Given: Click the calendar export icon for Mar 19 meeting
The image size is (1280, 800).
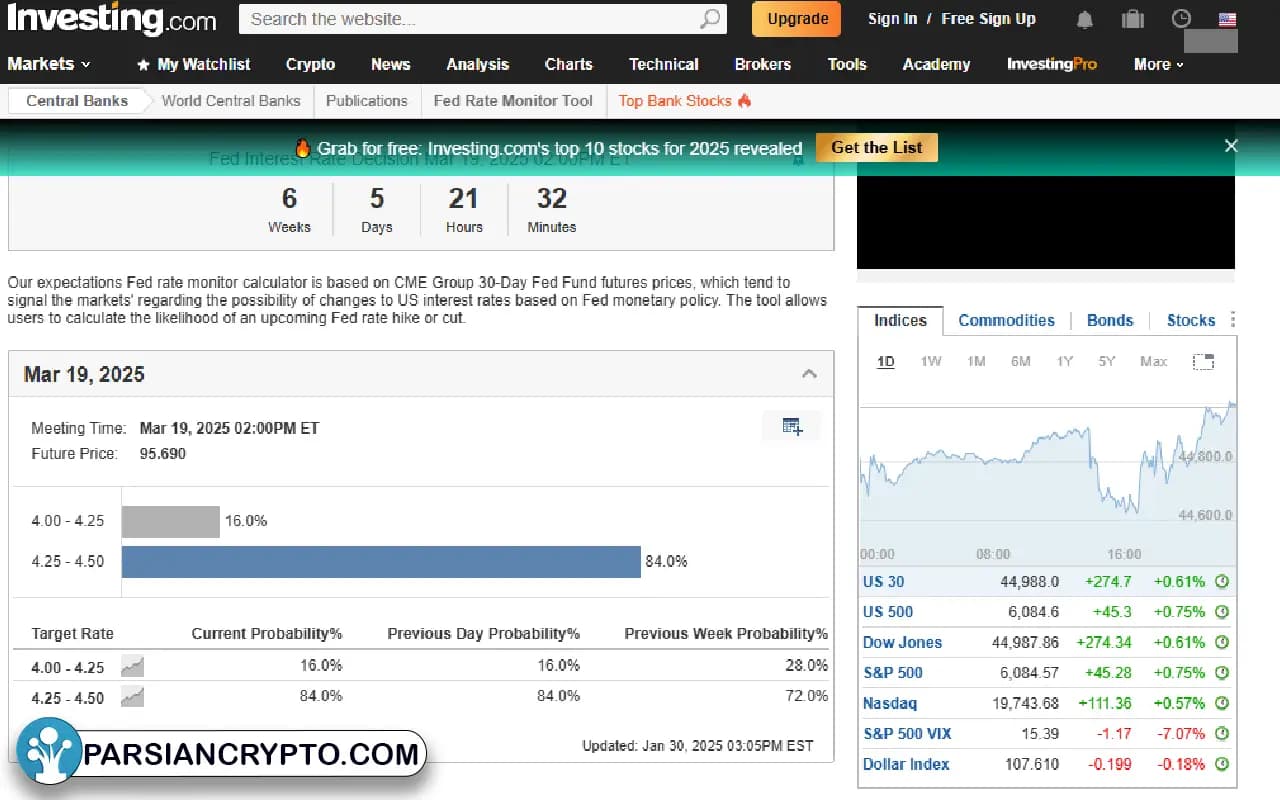Looking at the screenshot, I should click(x=792, y=427).
